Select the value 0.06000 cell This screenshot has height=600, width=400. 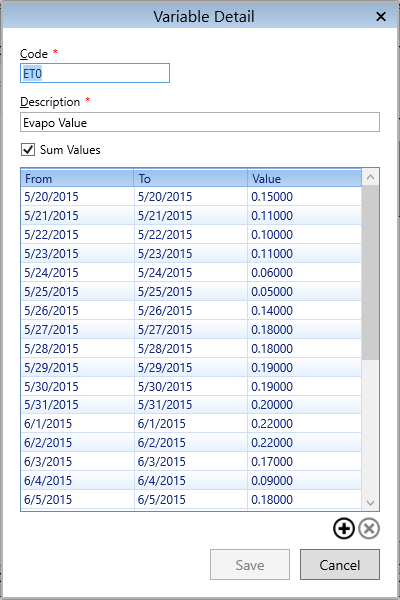click(304, 272)
